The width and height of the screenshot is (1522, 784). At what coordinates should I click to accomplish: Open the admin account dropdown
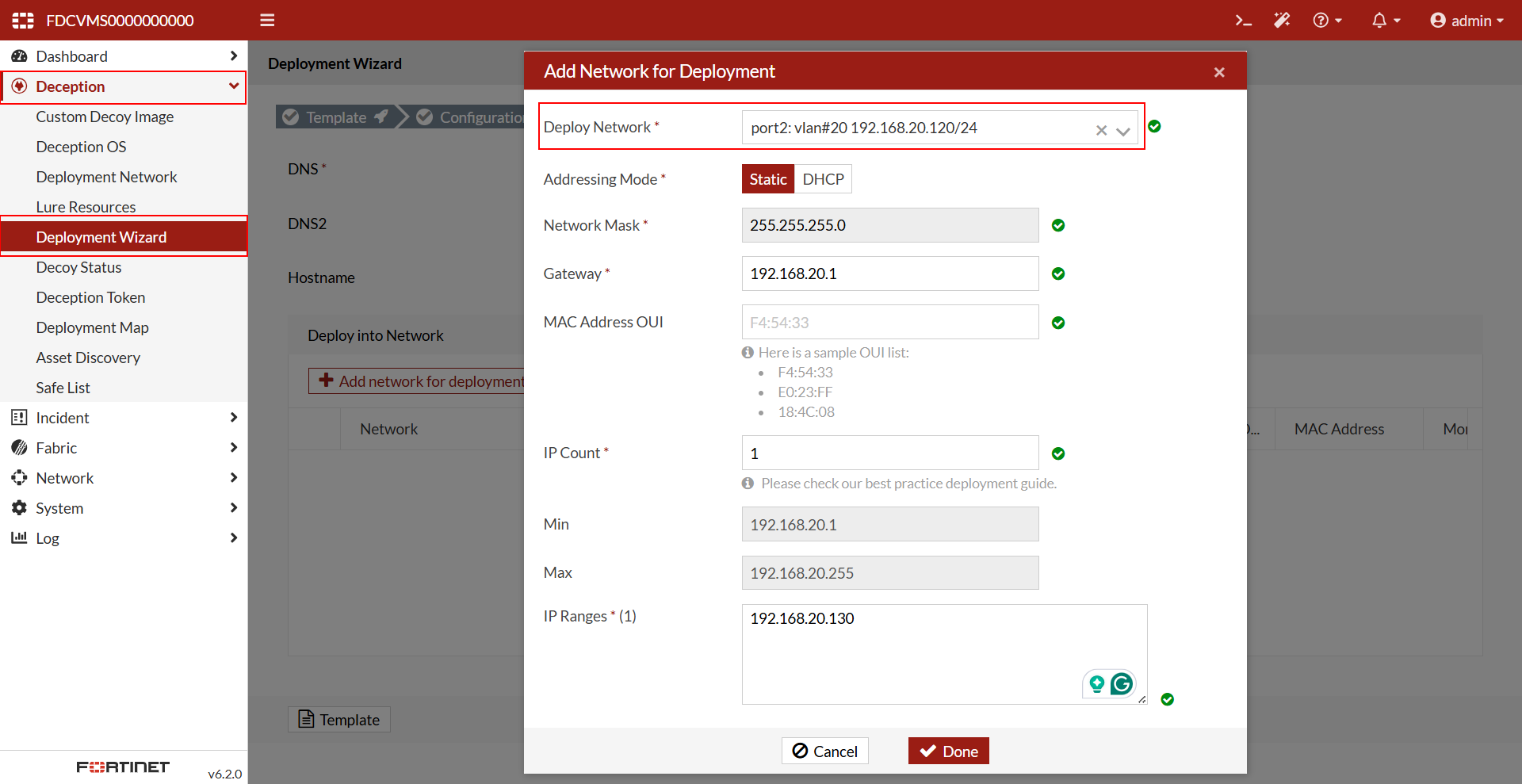click(x=1467, y=20)
